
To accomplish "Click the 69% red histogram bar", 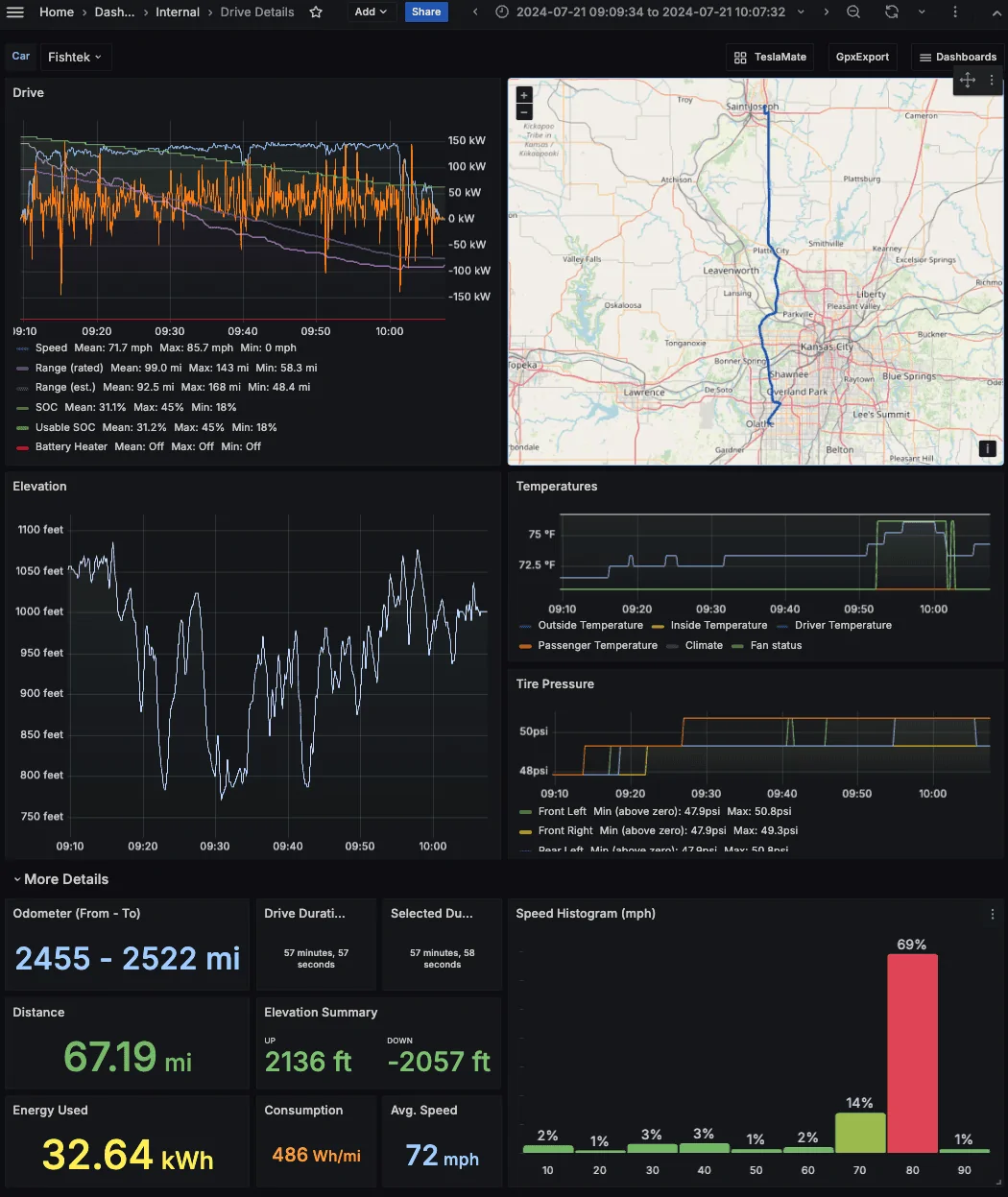I will point(912,1053).
